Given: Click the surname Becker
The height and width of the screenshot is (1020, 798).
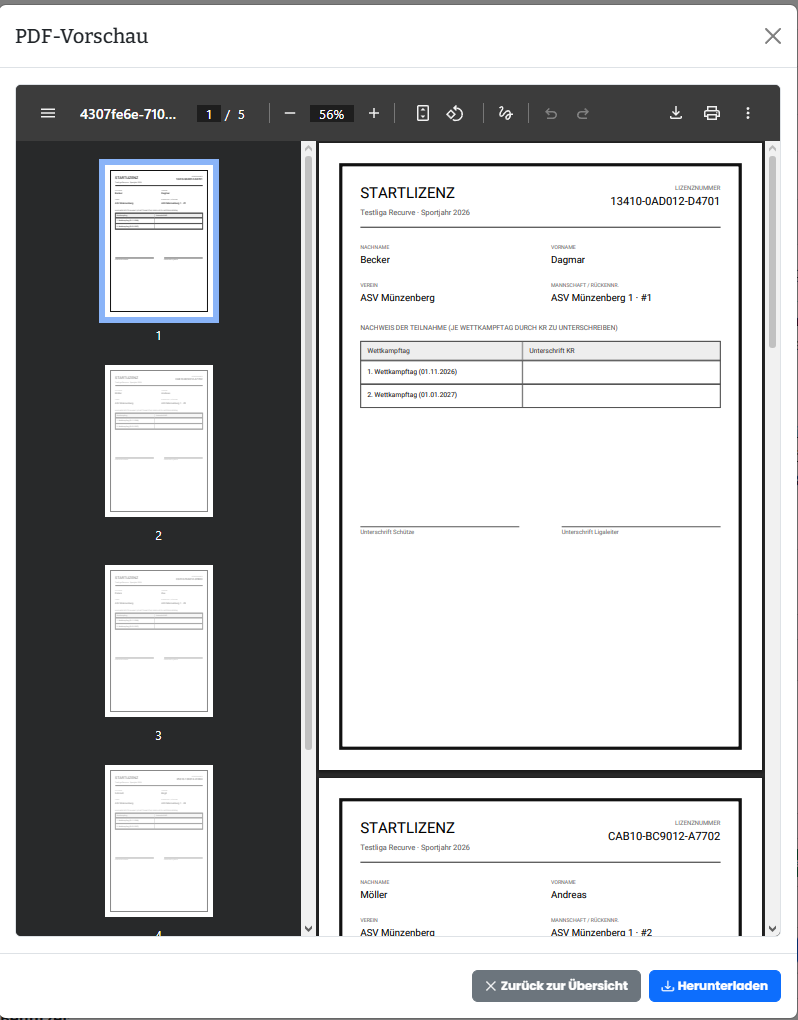Looking at the screenshot, I should point(375,260).
